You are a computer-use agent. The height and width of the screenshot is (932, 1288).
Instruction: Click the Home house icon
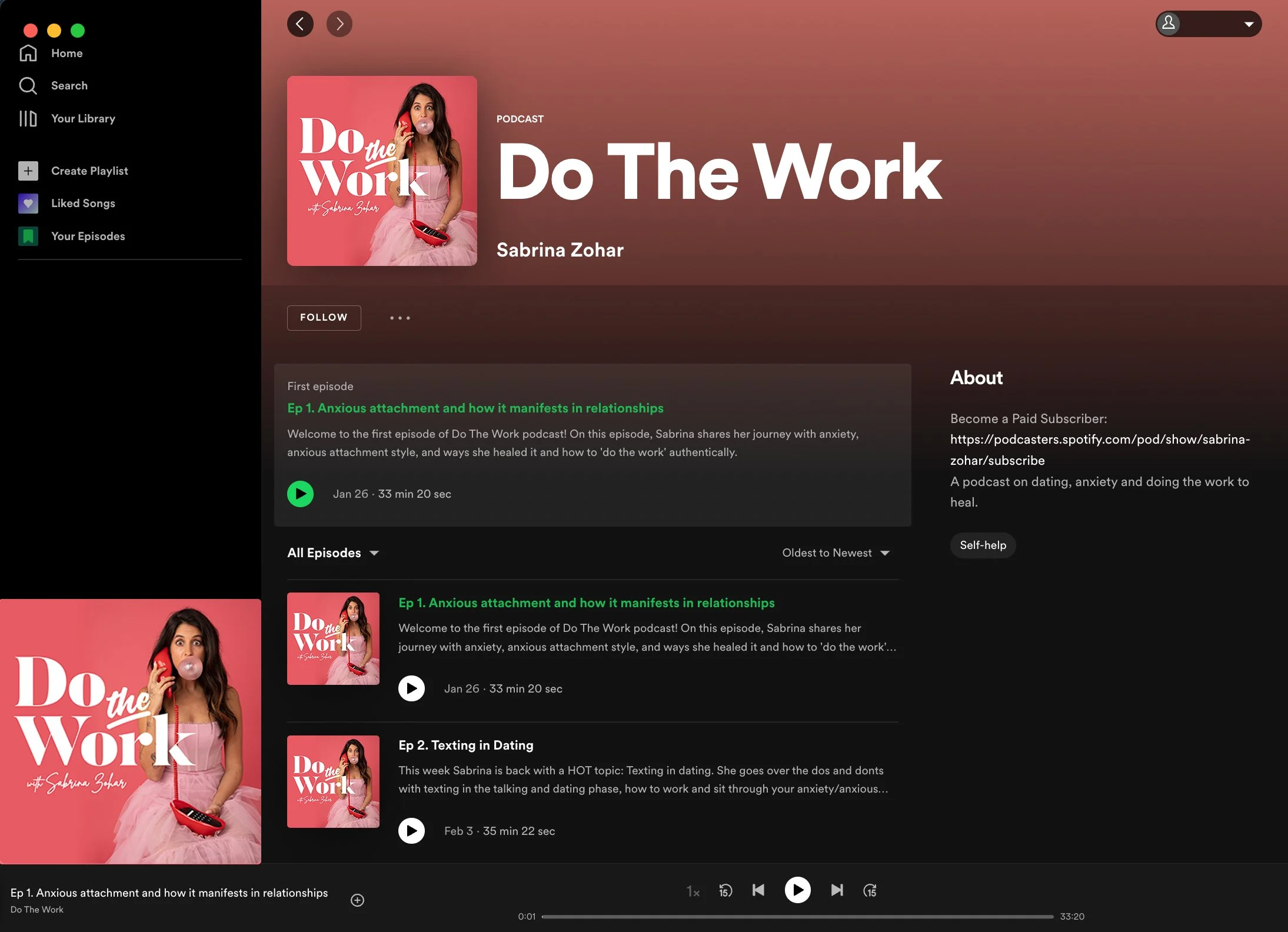tap(28, 53)
